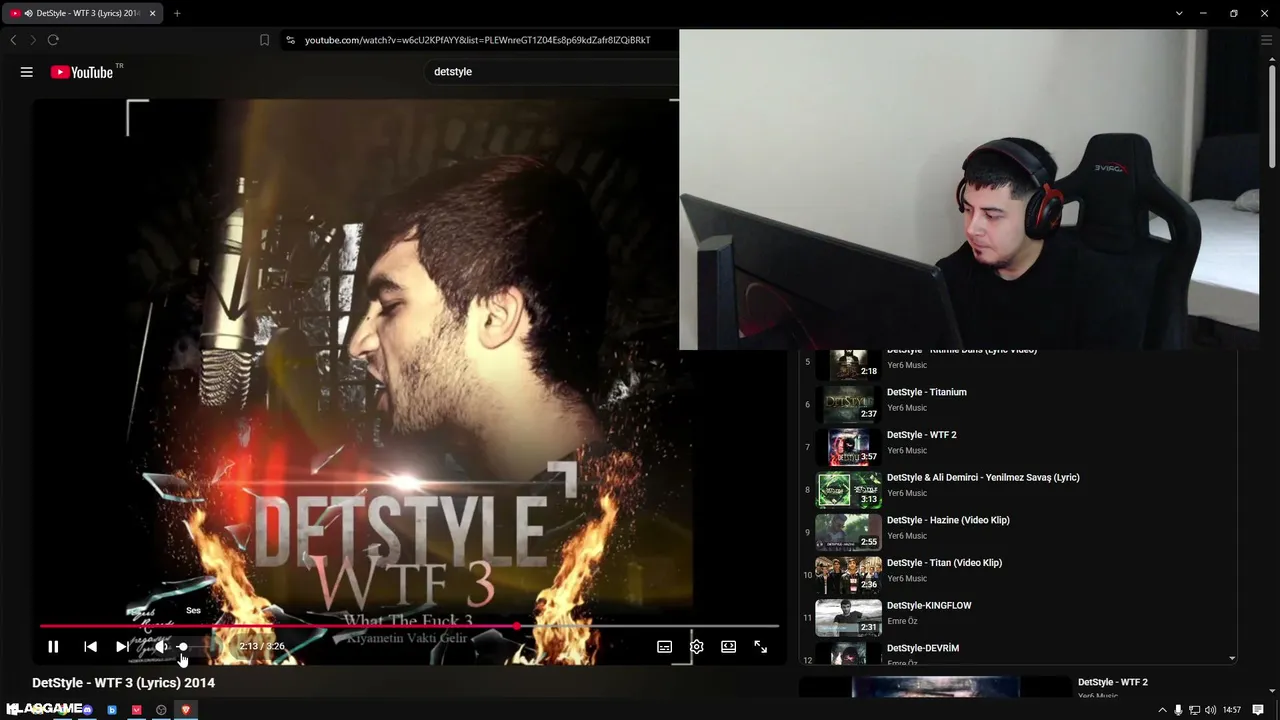The width and height of the screenshot is (1280, 720).
Task: Open the playlist item 5 thumbnail (2:18)
Action: 848,364
